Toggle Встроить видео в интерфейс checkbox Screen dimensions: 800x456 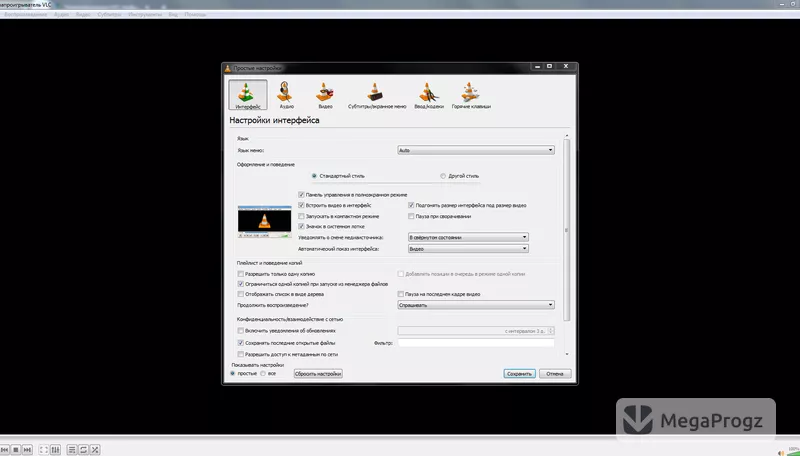(x=301, y=206)
